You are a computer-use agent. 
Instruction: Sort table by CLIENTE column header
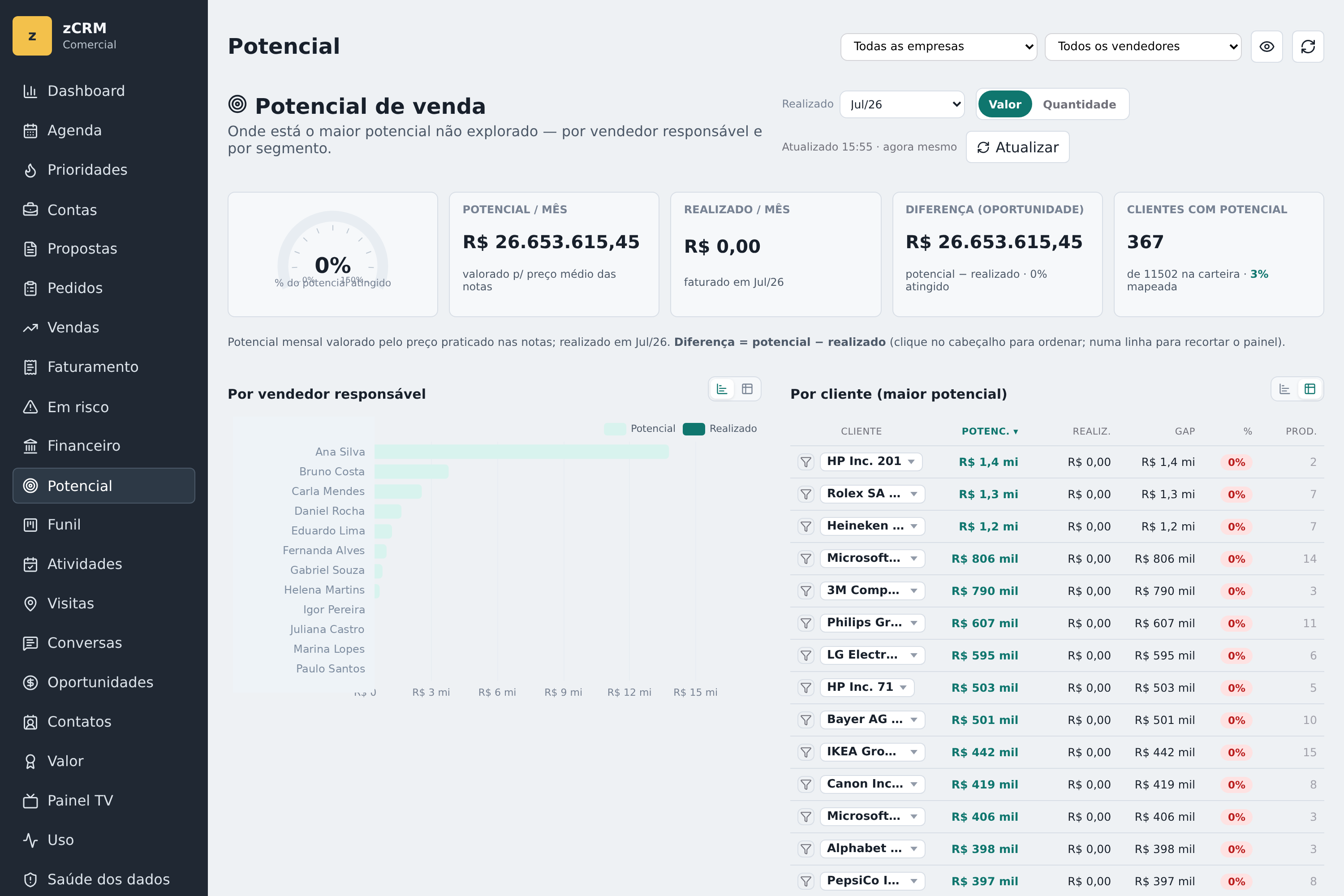coord(861,431)
